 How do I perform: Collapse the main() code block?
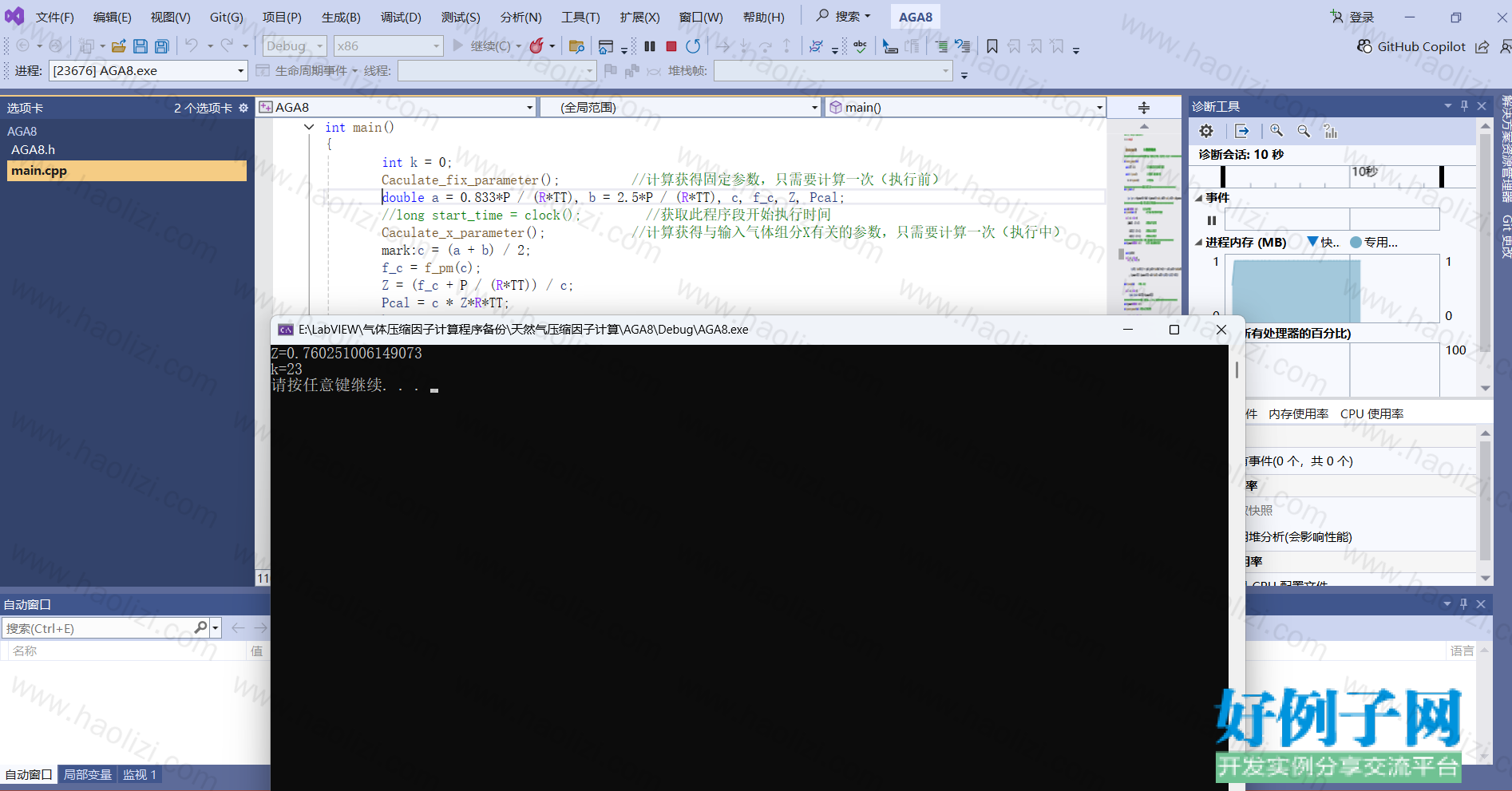(309, 127)
